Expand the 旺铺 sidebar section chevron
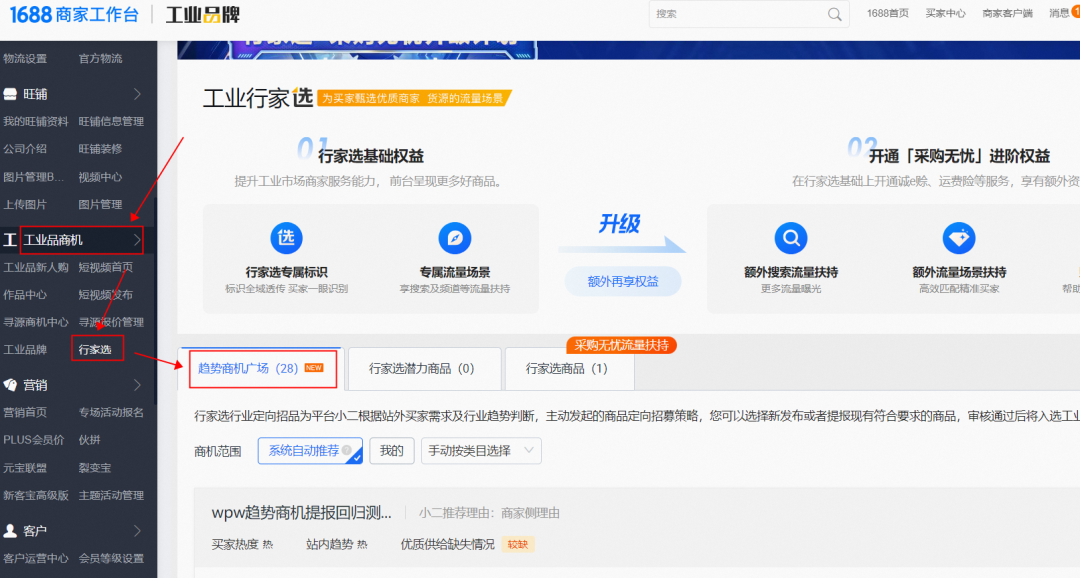The width and height of the screenshot is (1080, 578). pos(138,94)
